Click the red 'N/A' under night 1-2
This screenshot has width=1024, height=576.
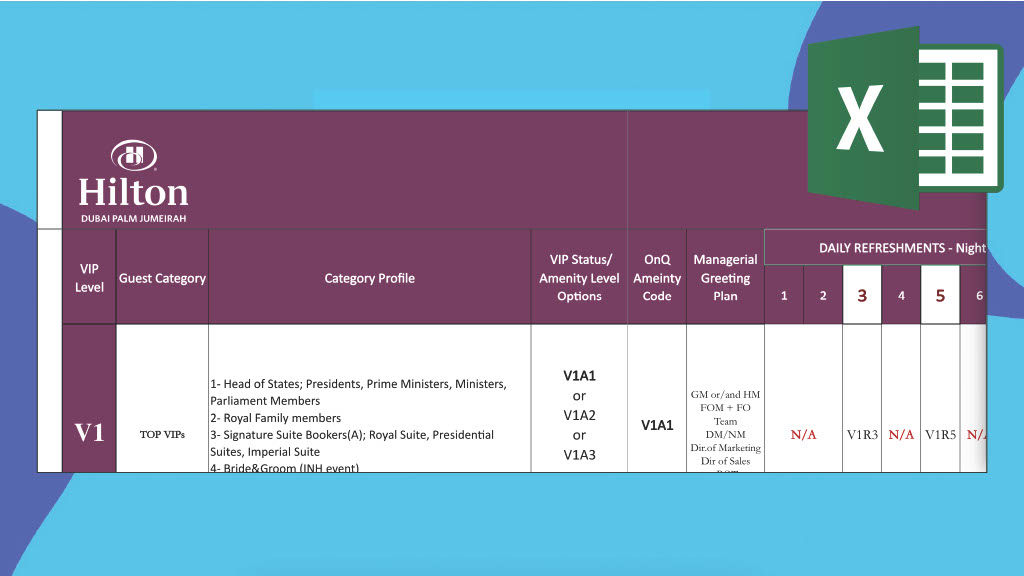coord(803,434)
